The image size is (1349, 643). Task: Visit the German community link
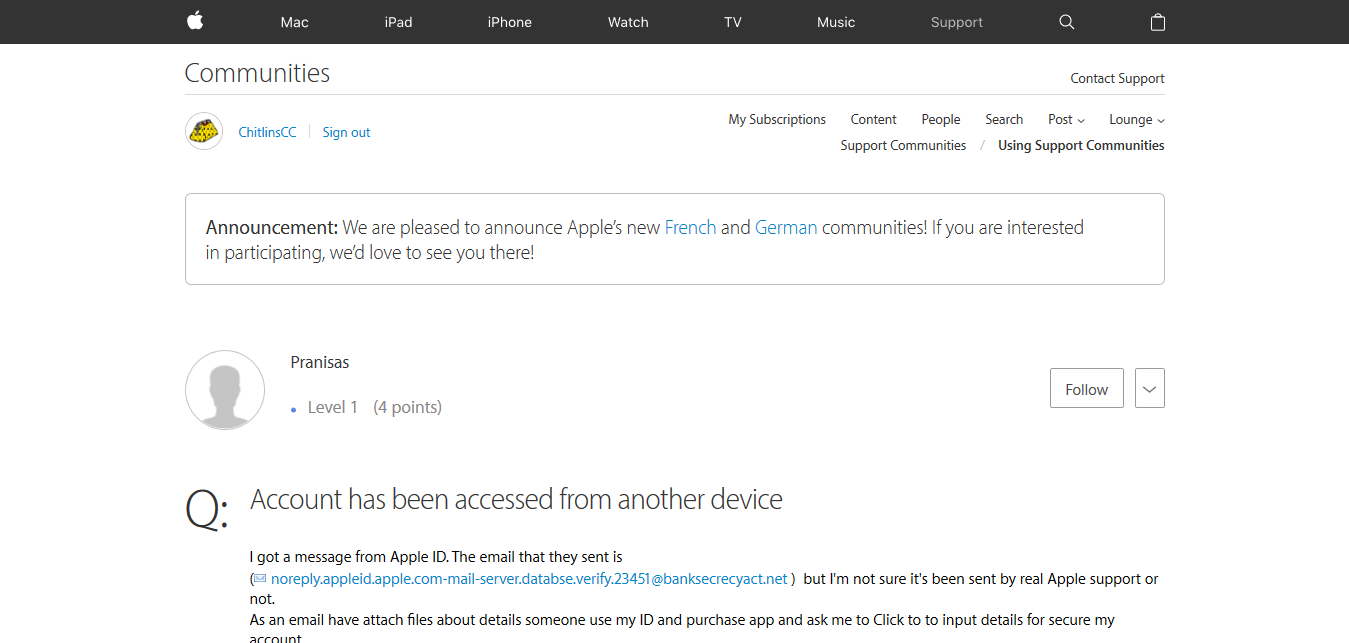click(x=786, y=227)
